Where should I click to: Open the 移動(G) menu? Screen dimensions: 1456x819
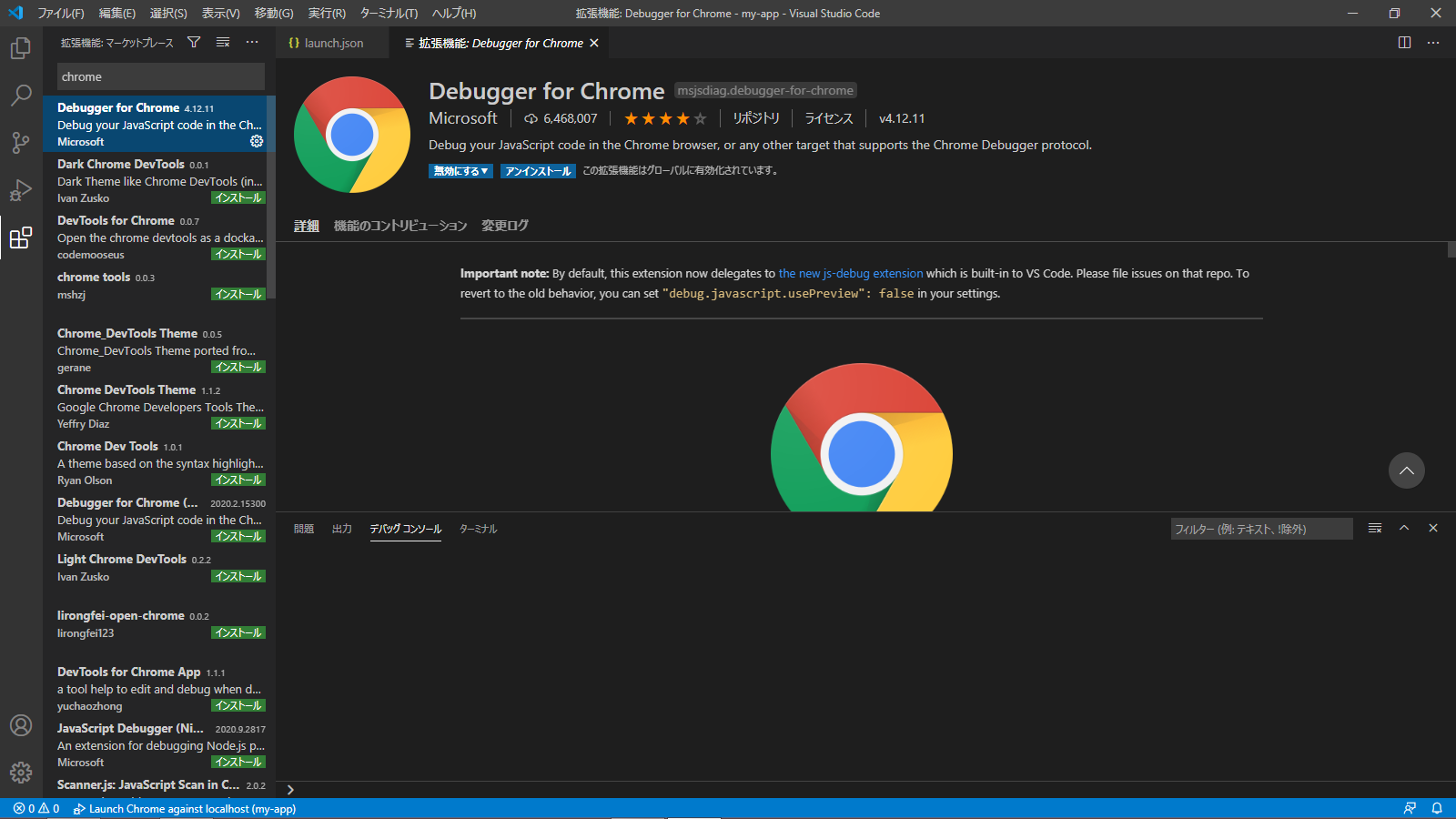[x=274, y=13]
